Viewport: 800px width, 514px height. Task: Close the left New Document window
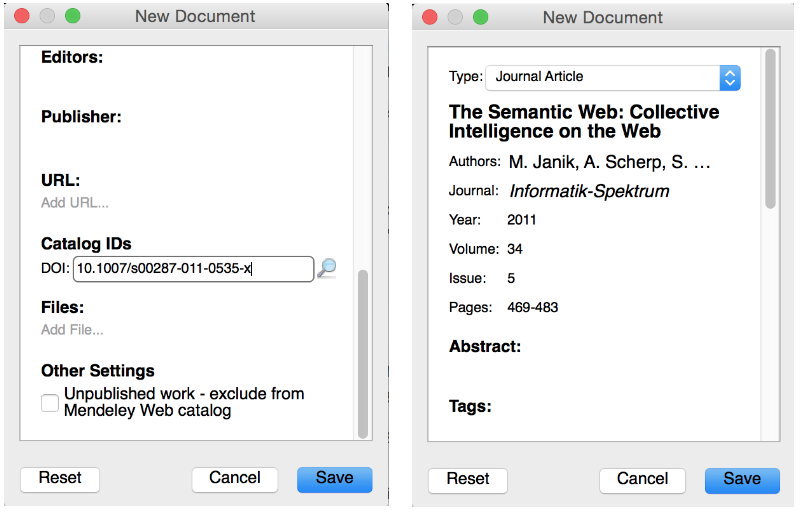click(x=22, y=16)
